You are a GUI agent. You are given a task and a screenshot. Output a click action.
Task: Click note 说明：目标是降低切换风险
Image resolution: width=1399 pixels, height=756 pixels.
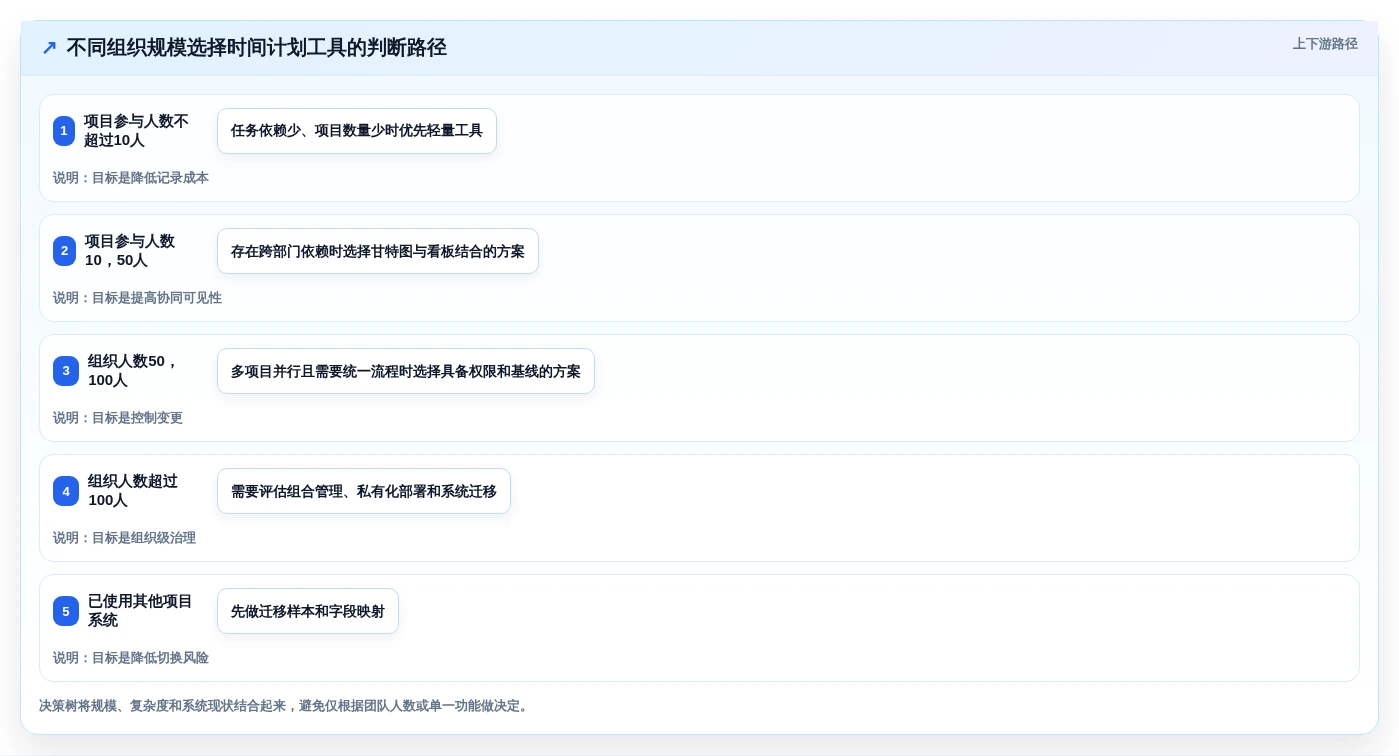pyautogui.click(x=131, y=658)
